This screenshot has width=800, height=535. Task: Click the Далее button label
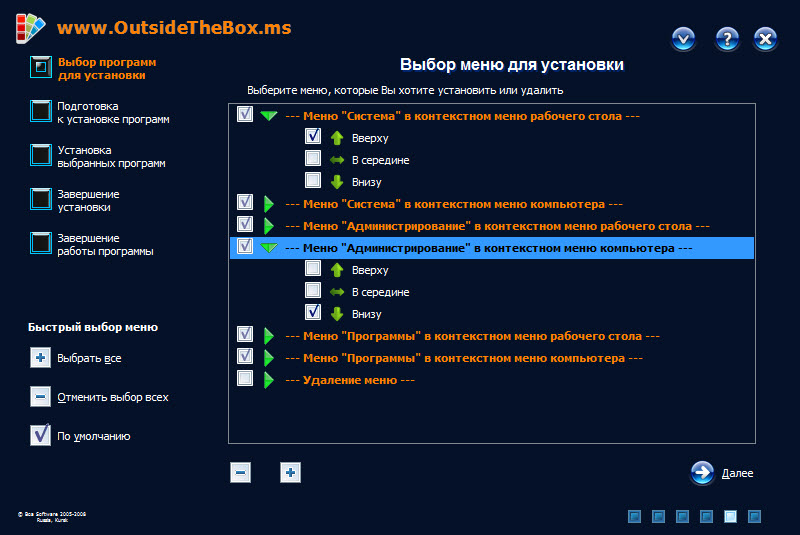(x=737, y=474)
